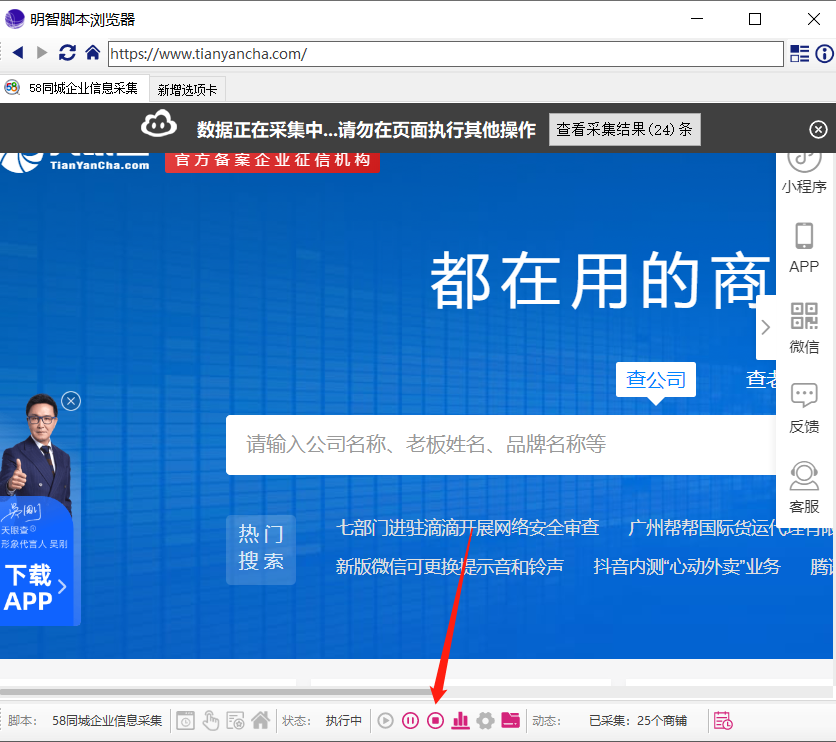
Task: Open the script settings gear
Action: click(485, 721)
